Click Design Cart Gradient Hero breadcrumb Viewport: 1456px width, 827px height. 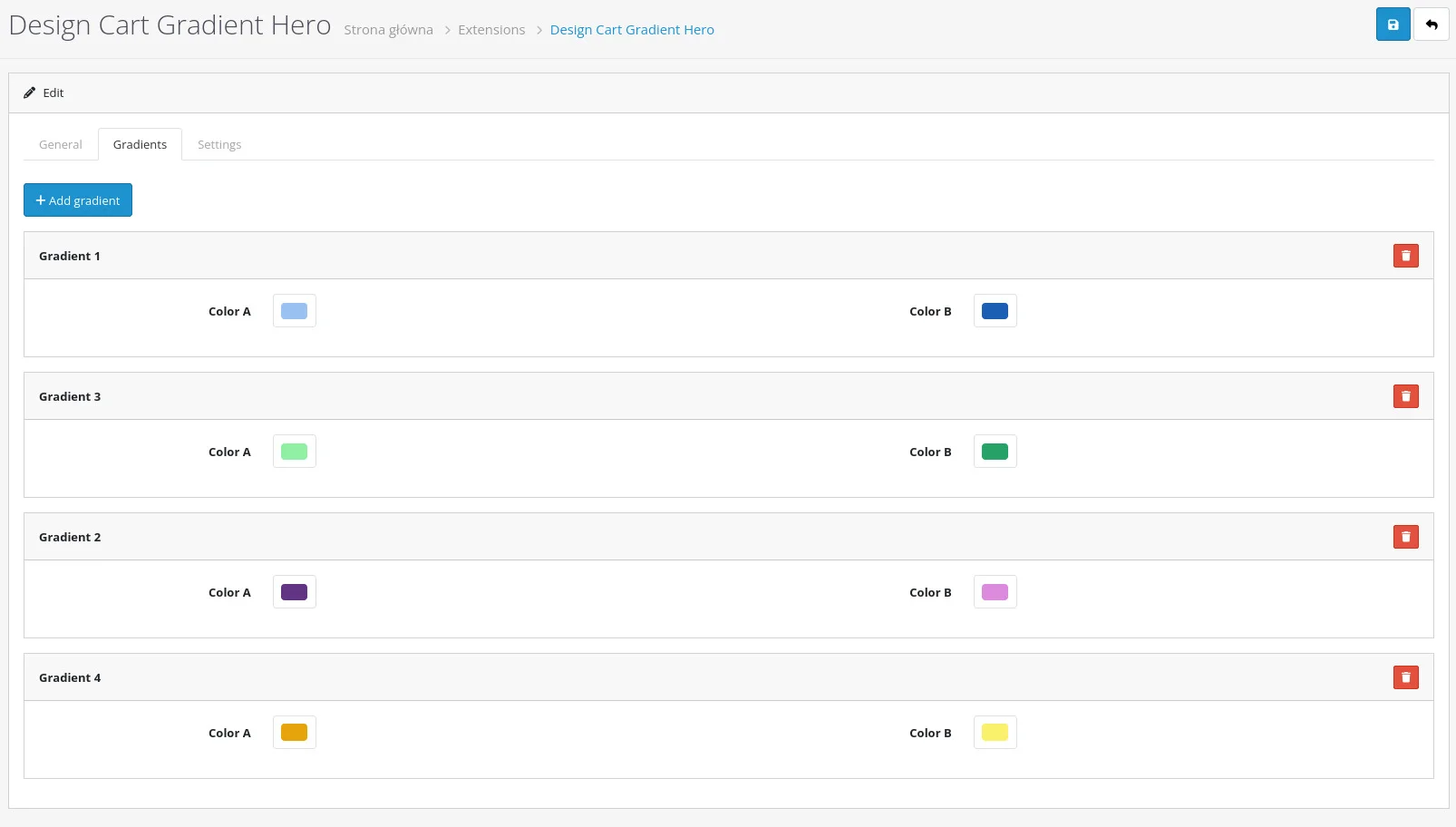point(632,30)
